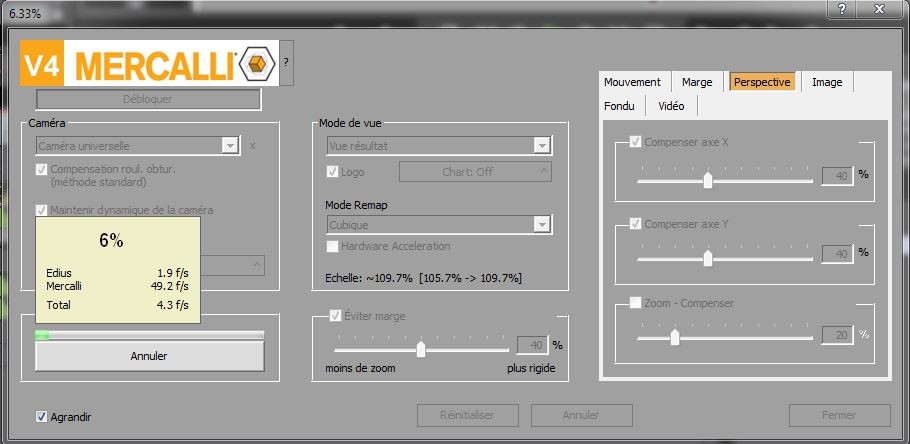This screenshot has width=910, height=444.
Task: Toggle Compenser axe X checkbox
Action: pyautogui.click(x=635, y=142)
